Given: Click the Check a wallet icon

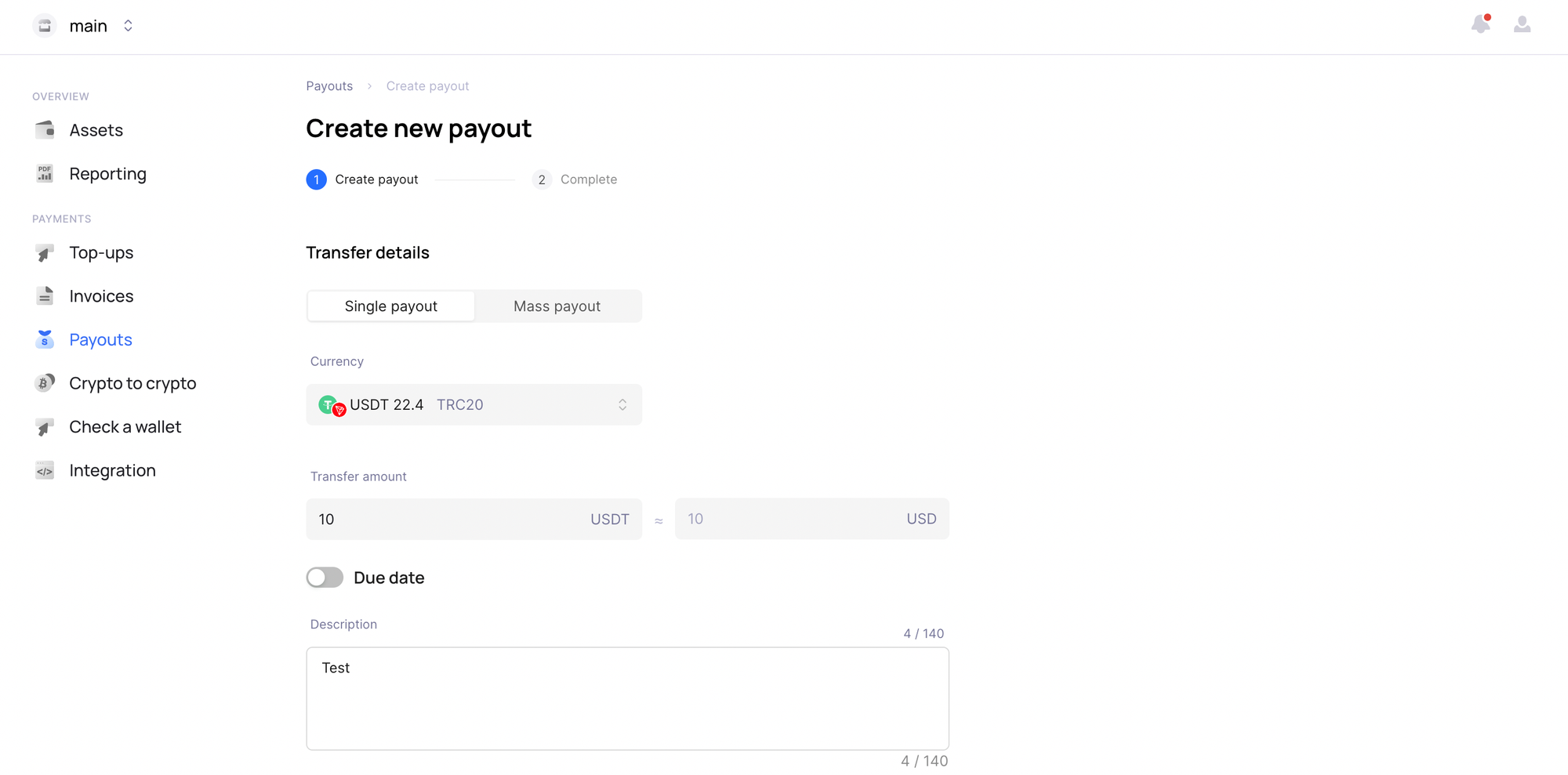Looking at the screenshot, I should pos(45,427).
